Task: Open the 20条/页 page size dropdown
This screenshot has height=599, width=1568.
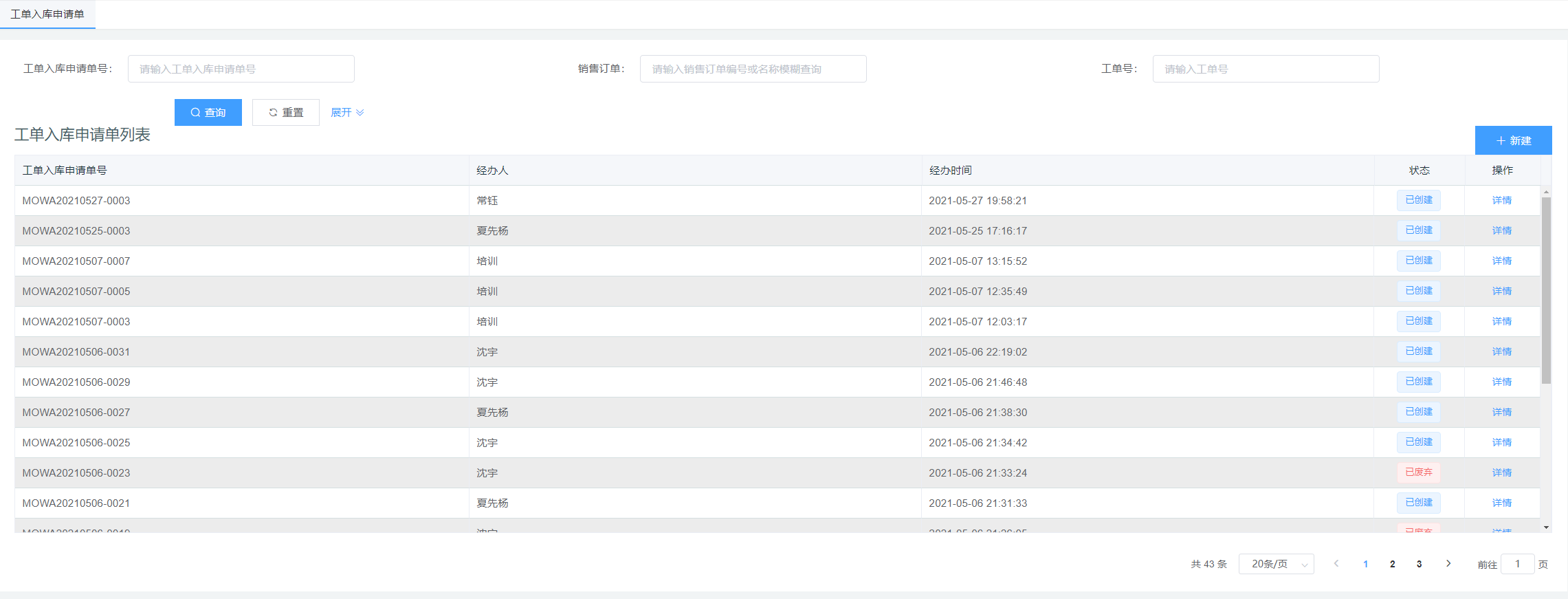Action: coord(1276,564)
